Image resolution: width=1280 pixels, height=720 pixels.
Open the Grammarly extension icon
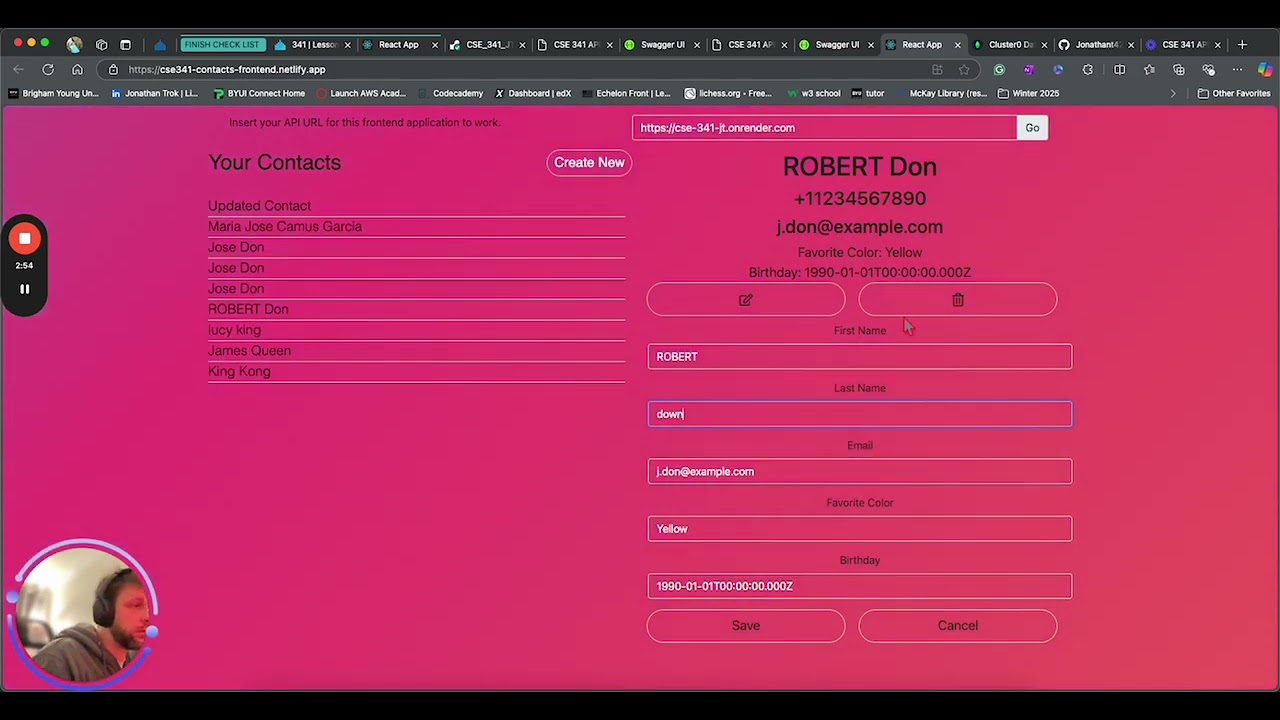tap(999, 69)
